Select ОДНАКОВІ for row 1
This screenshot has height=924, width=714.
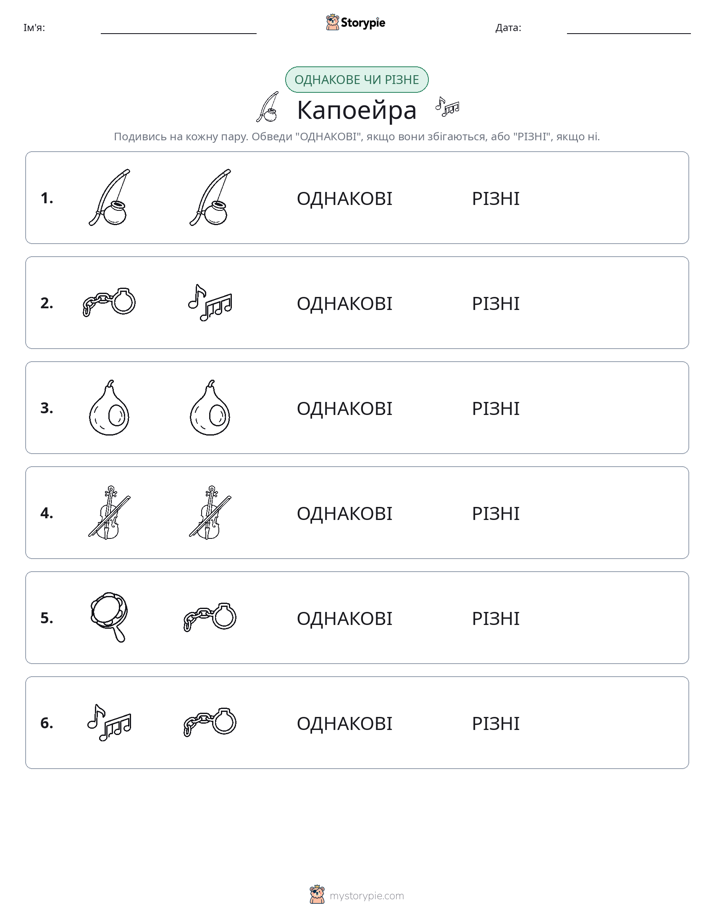coord(344,199)
